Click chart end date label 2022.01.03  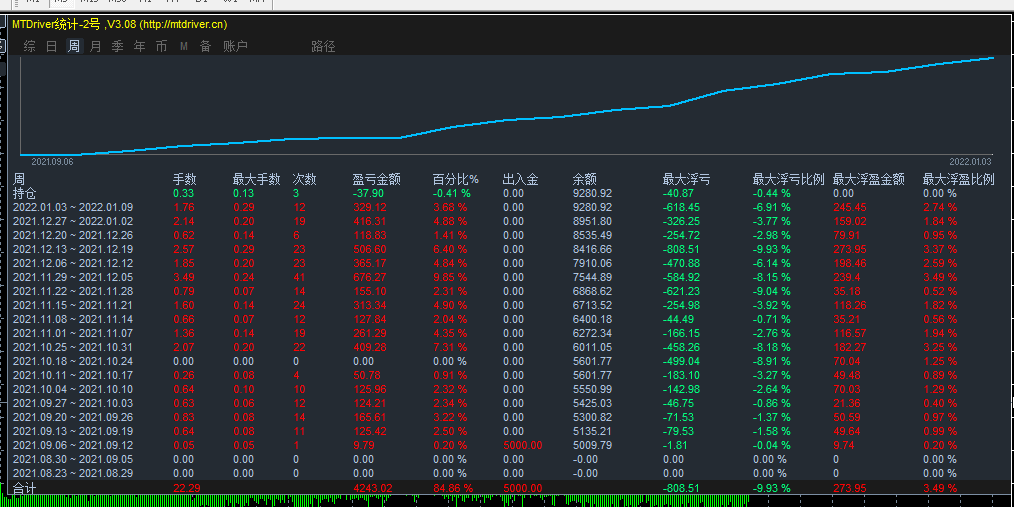coord(970,162)
